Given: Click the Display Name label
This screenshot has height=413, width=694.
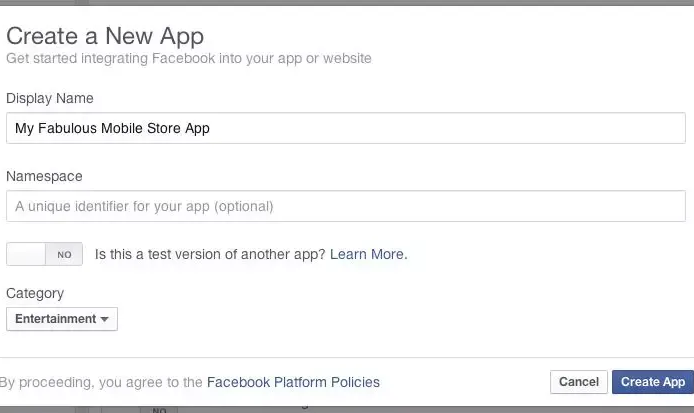Looking at the screenshot, I should (x=50, y=97).
